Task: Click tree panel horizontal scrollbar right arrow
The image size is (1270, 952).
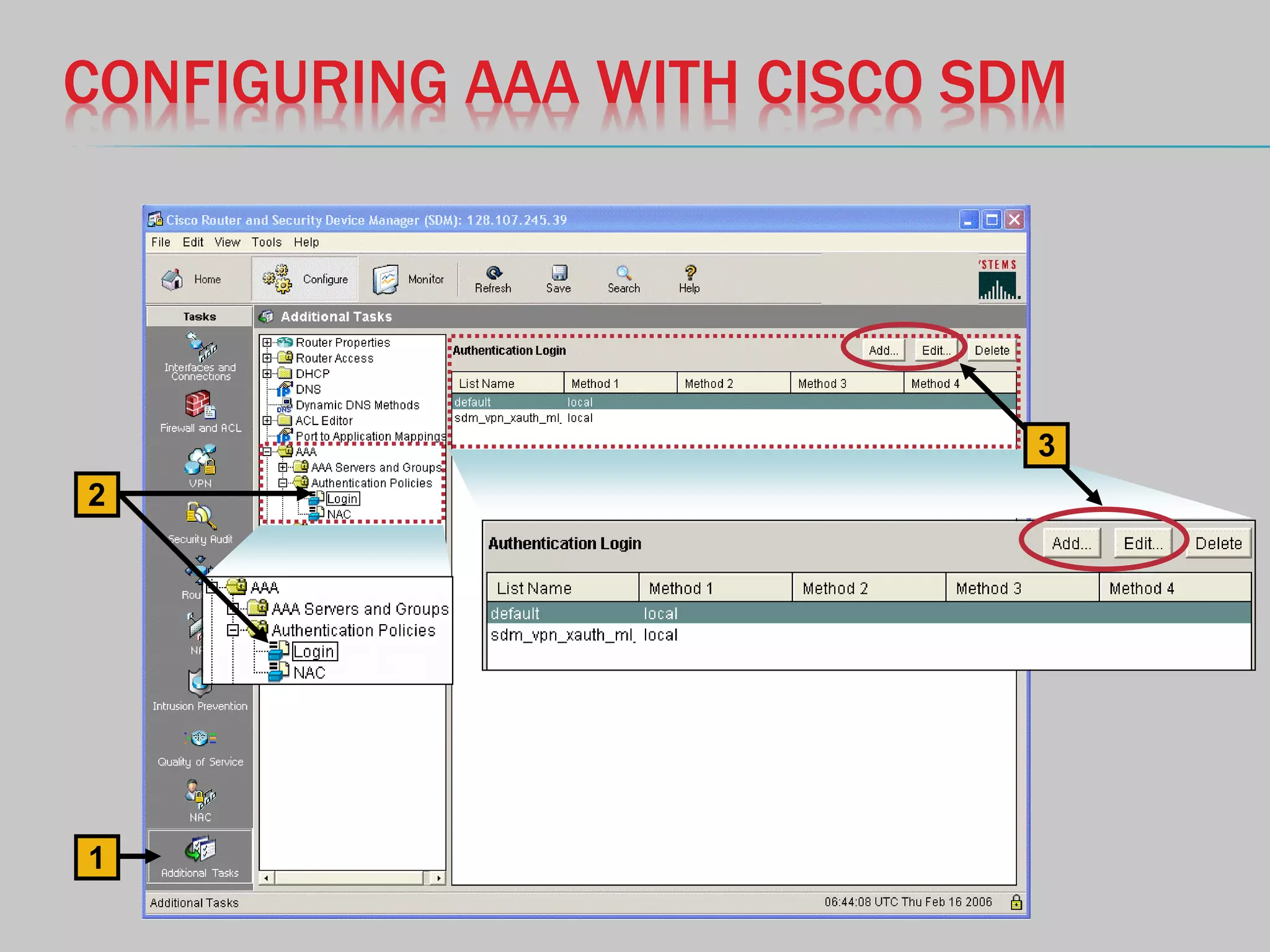Action: pos(438,878)
